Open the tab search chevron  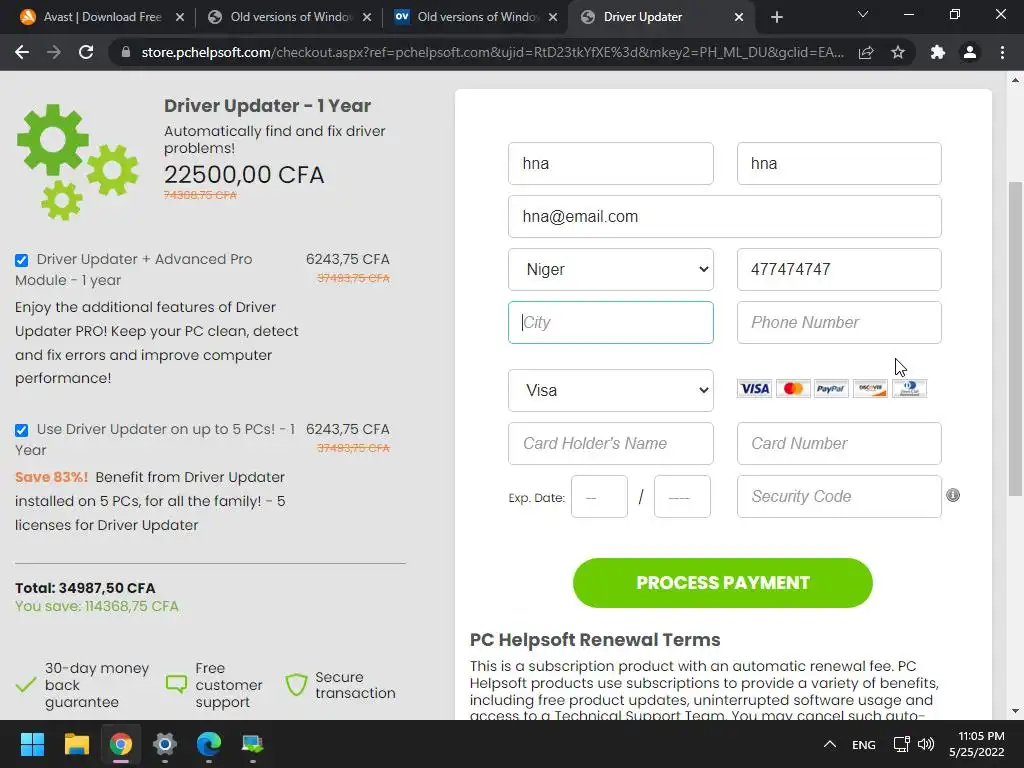[x=863, y=14]
